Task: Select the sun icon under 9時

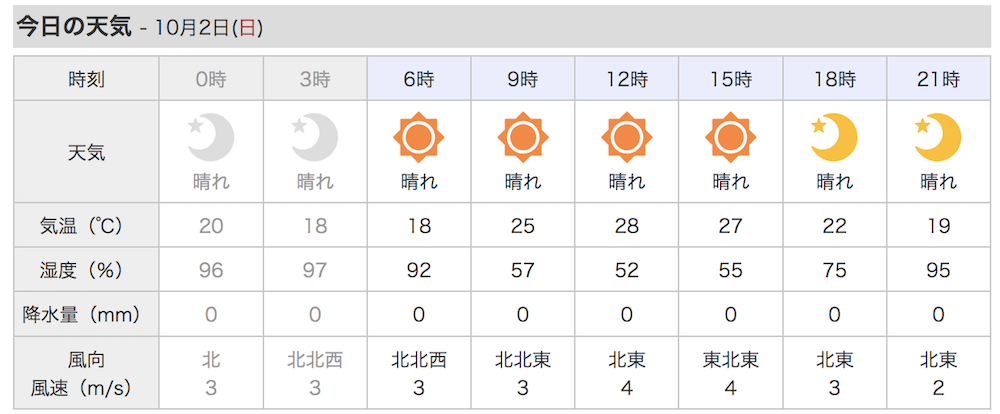Action: (523, 137)
